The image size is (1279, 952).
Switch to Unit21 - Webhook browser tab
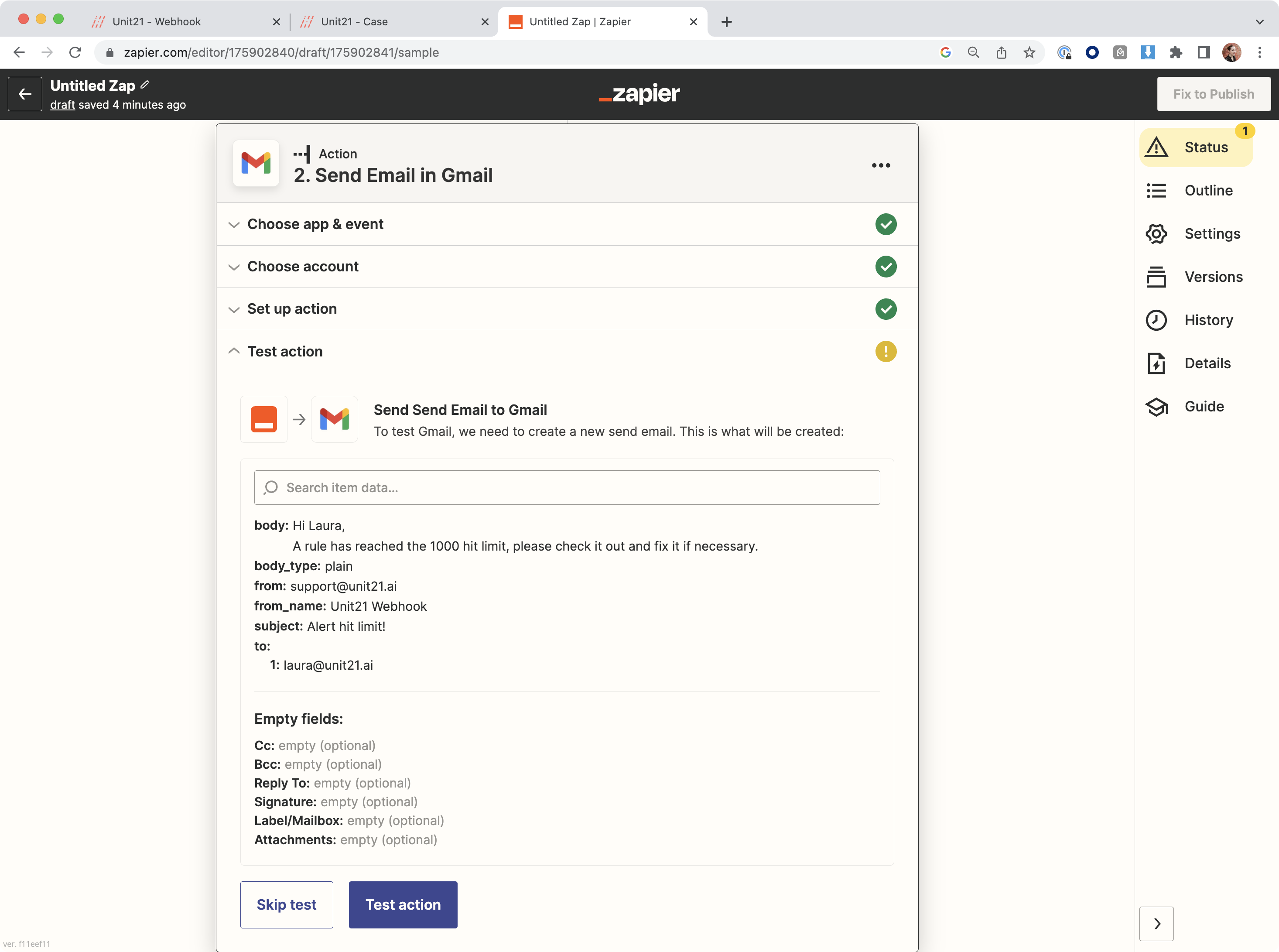point(157,22)
